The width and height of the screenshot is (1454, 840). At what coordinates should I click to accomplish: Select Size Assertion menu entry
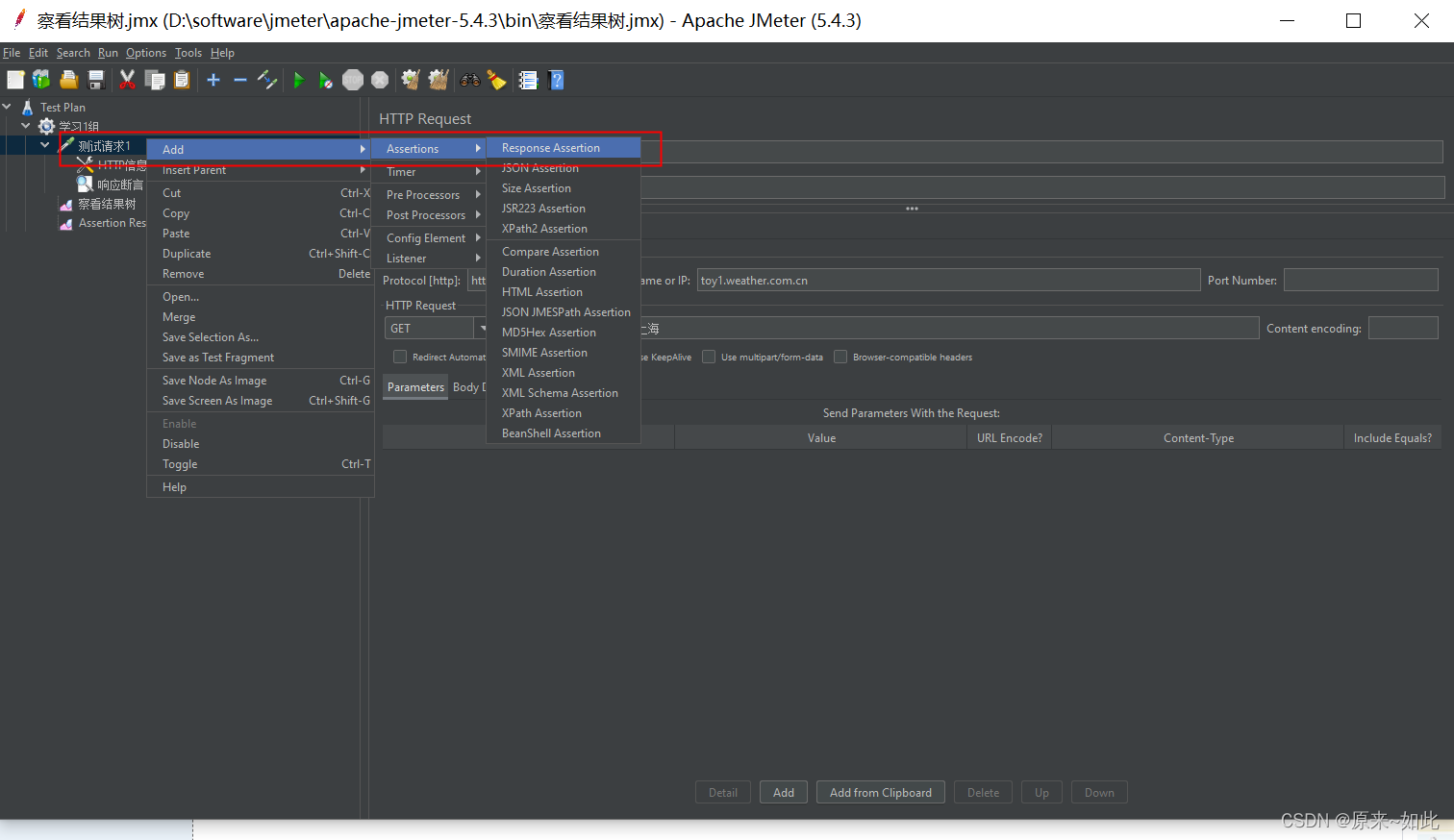coord(564,188)
